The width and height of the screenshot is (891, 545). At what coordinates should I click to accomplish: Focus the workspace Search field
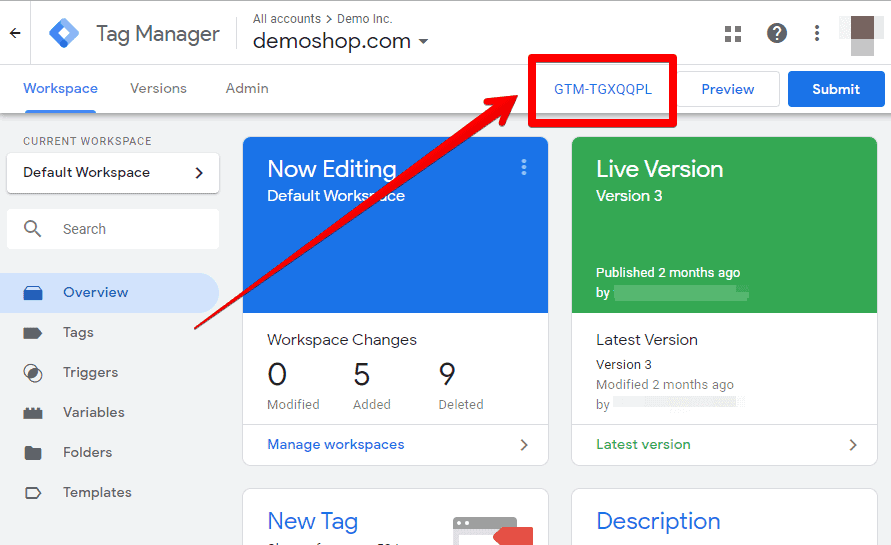pyautogui.click(x=113, y=229)
